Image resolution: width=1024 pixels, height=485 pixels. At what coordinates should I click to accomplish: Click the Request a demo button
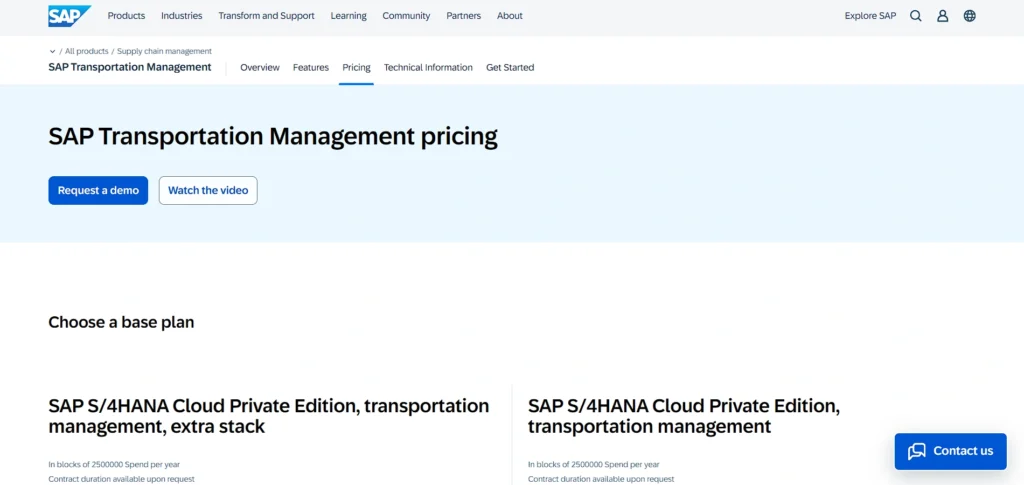(x=98, y=191)
